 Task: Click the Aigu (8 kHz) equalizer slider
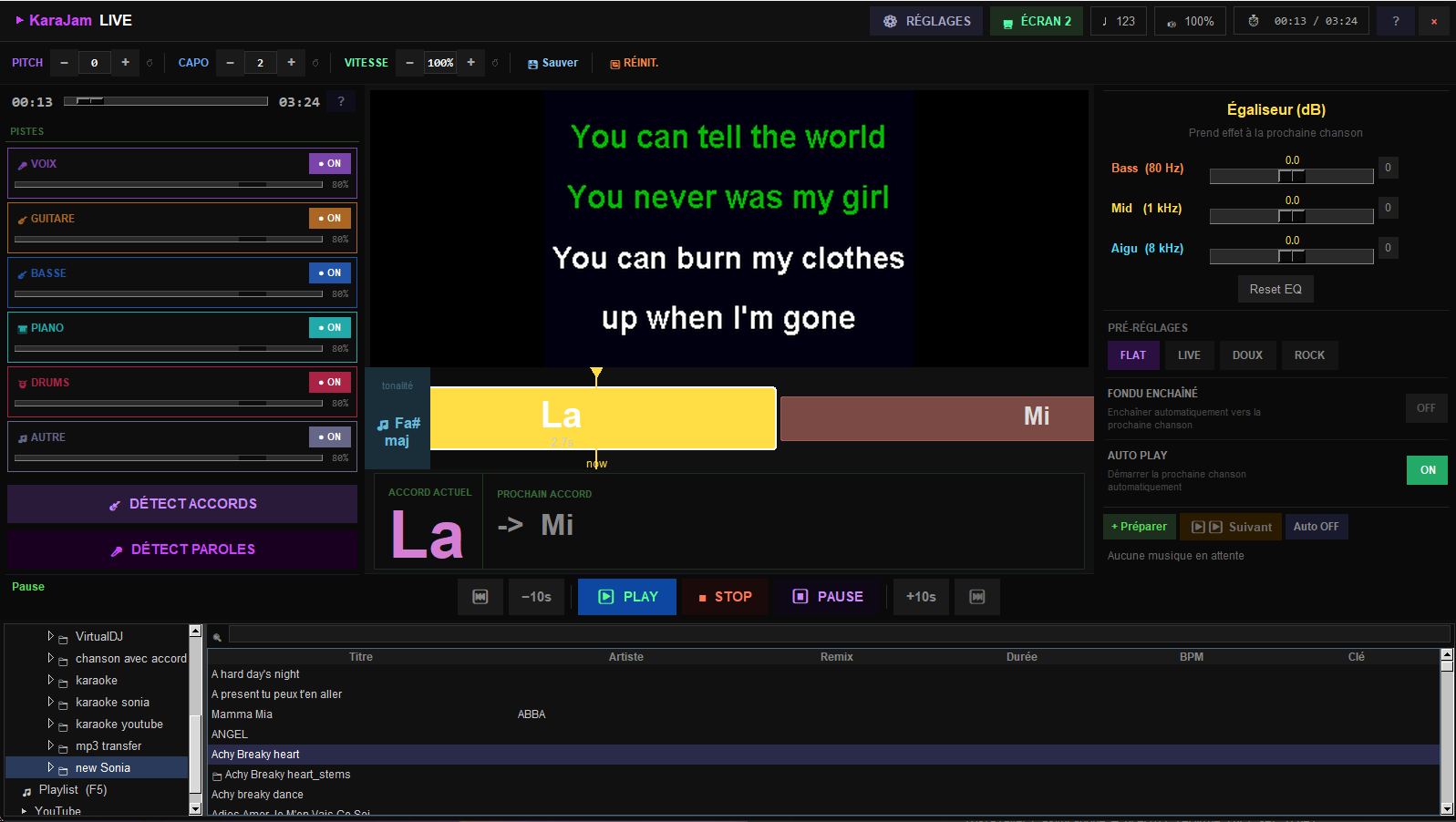coord(1291,256)
